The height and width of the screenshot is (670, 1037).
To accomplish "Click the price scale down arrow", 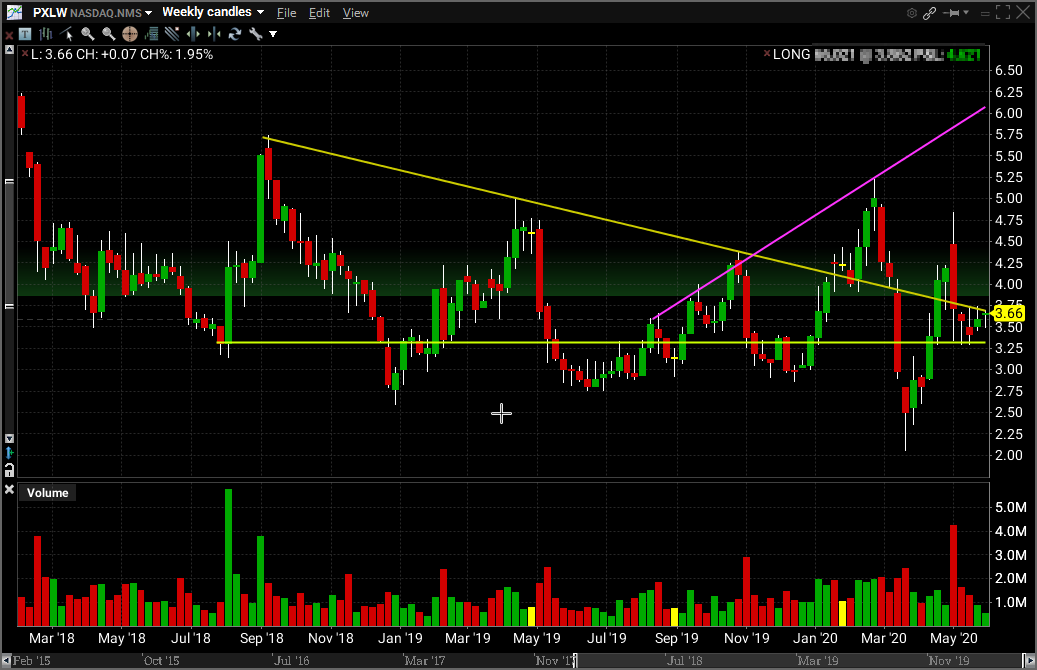I will (x=9, y=439).
